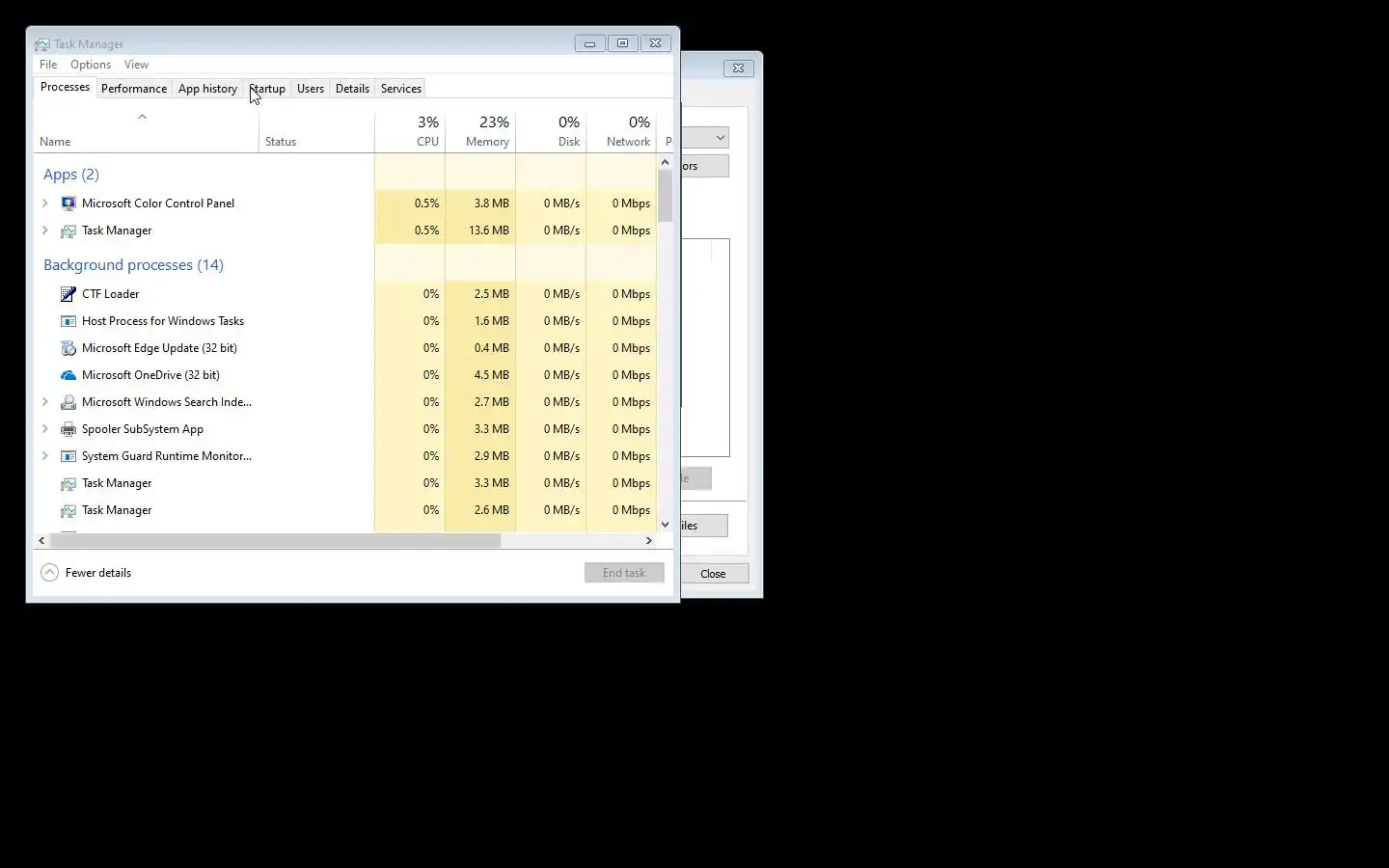The height and width of the screenshot is (868, 1389).
Task: Switch to the Startup tab
Action: point(267,89)
